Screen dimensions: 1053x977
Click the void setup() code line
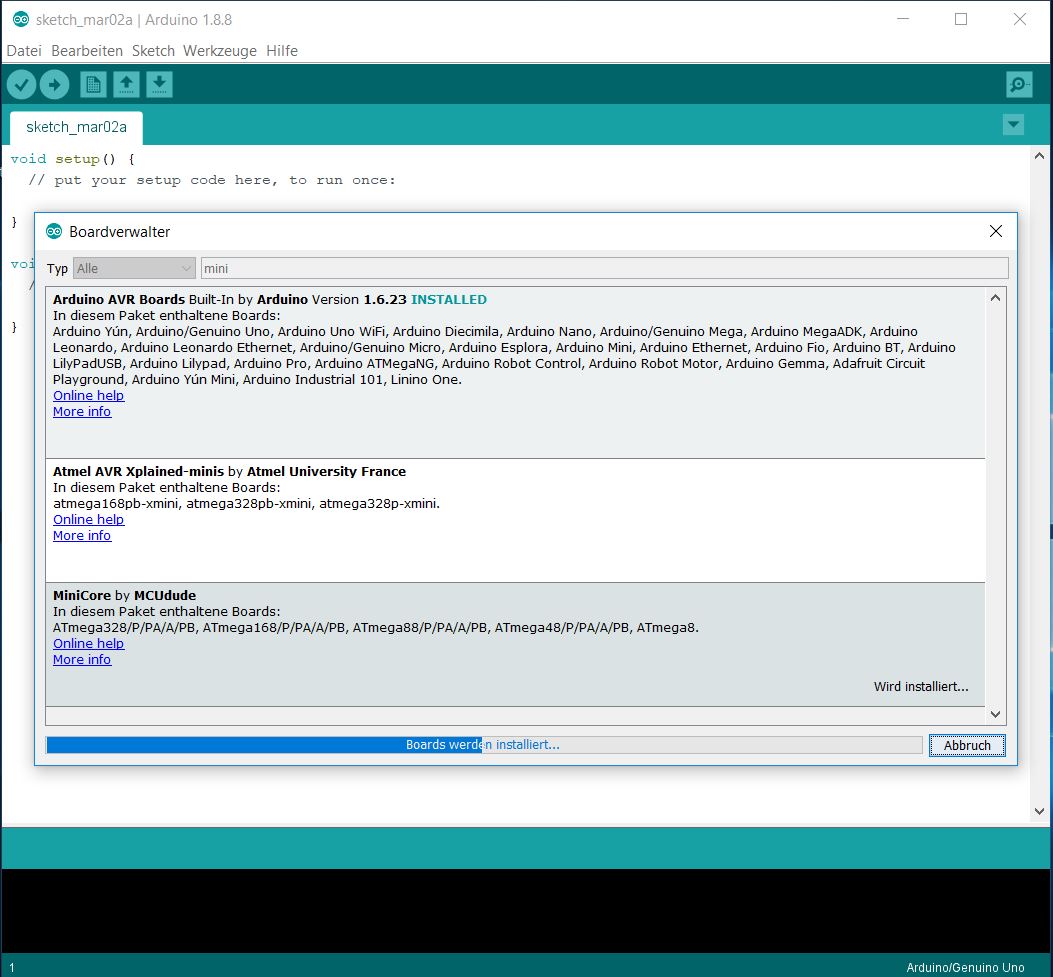73,159
